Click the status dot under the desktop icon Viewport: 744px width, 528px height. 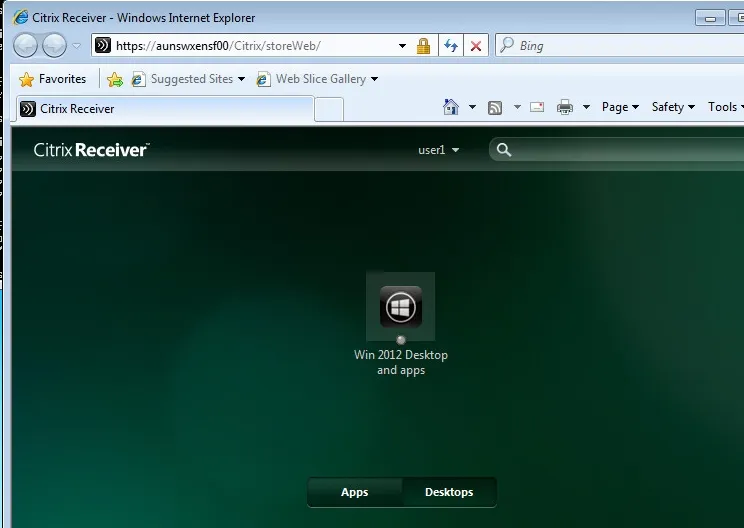click(x=401, y=340)
